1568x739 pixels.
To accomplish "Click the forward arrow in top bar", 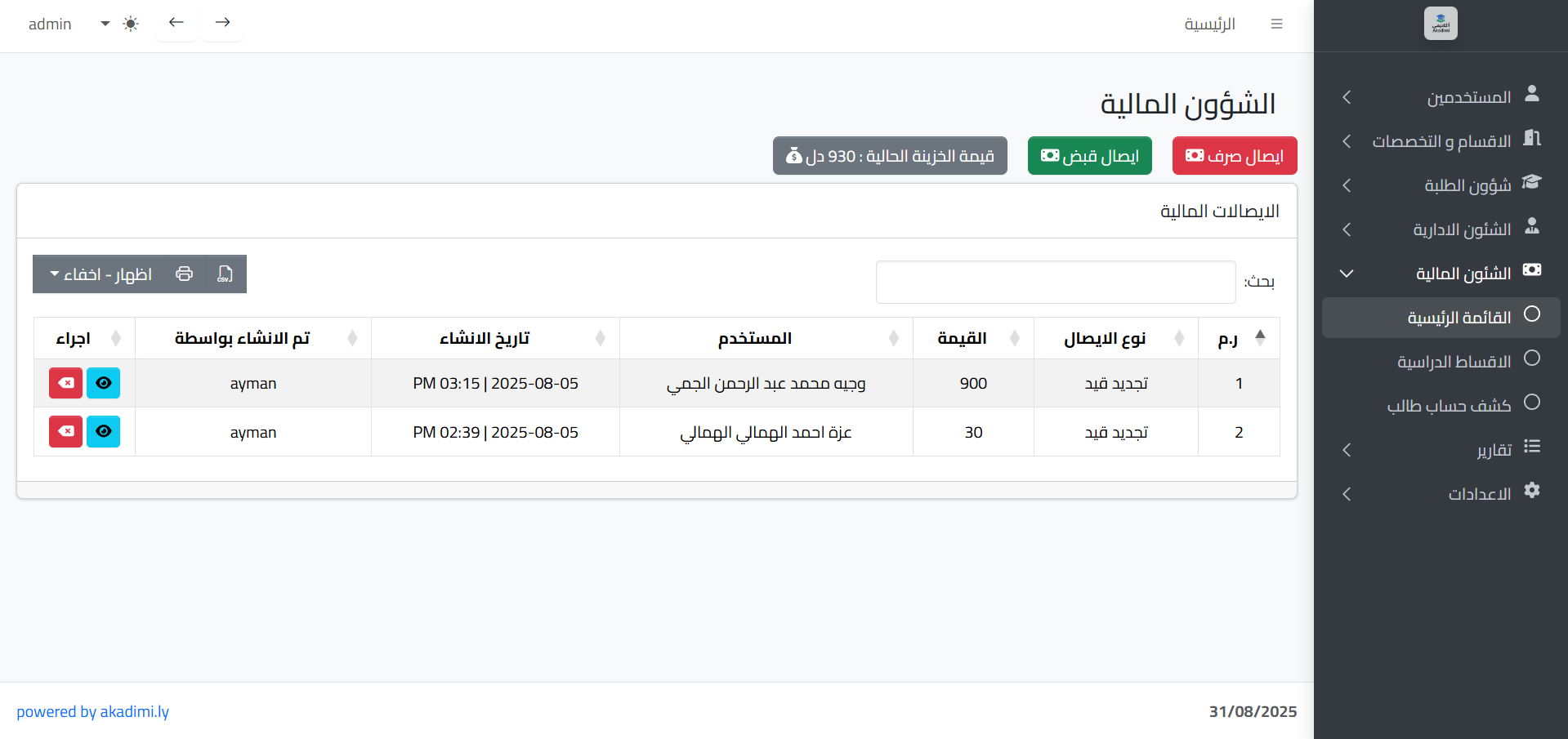I will tap(222, 23).
